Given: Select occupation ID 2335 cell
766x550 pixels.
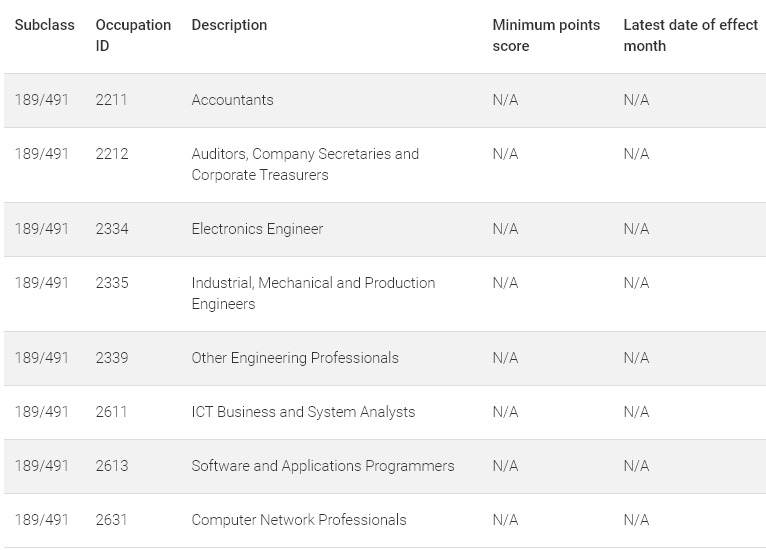Looking at the screenshot, I should (112, 283).
